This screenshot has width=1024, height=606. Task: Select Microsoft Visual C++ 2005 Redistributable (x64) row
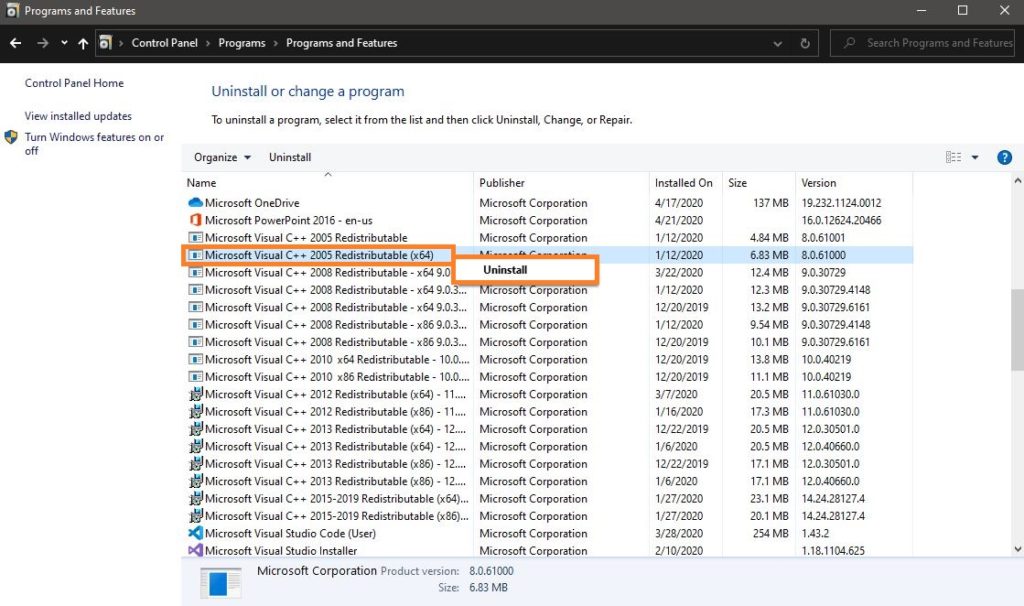point(547,255)
